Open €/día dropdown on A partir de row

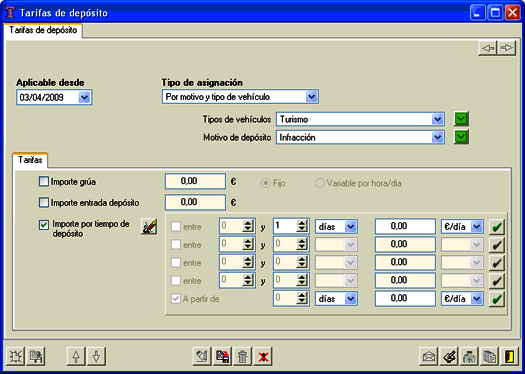pos(476,299)
